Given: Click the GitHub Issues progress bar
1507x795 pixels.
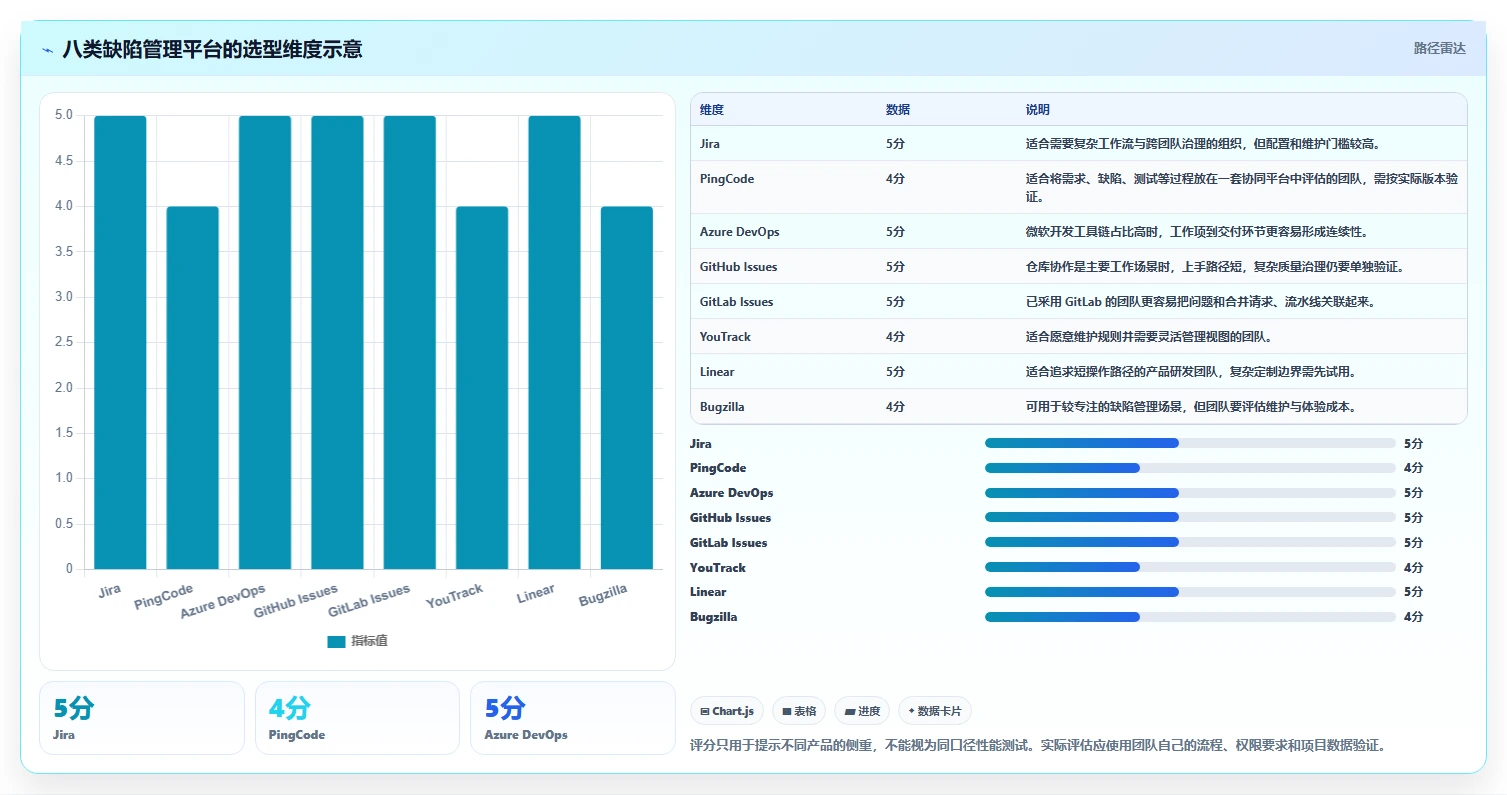Looking at the screenshot, I should point(1190,518).
